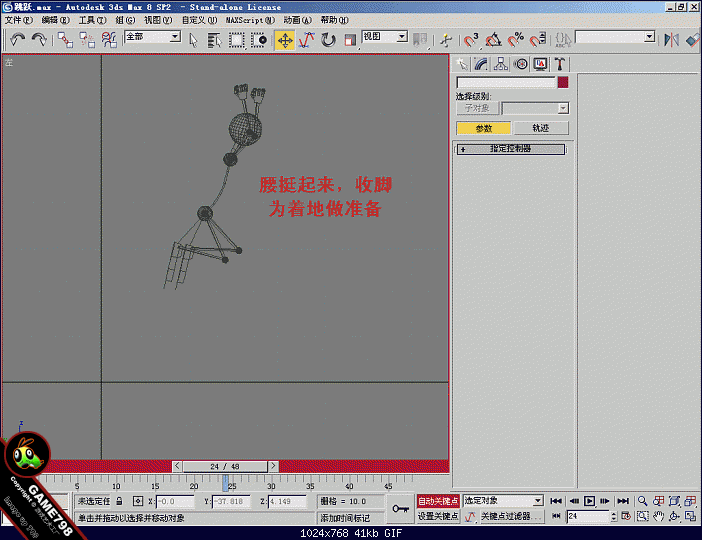The height and width of the screenshot is (540, 702).
Task: Toggle the Spinner Snap button
Action: (x=538, y=40)
